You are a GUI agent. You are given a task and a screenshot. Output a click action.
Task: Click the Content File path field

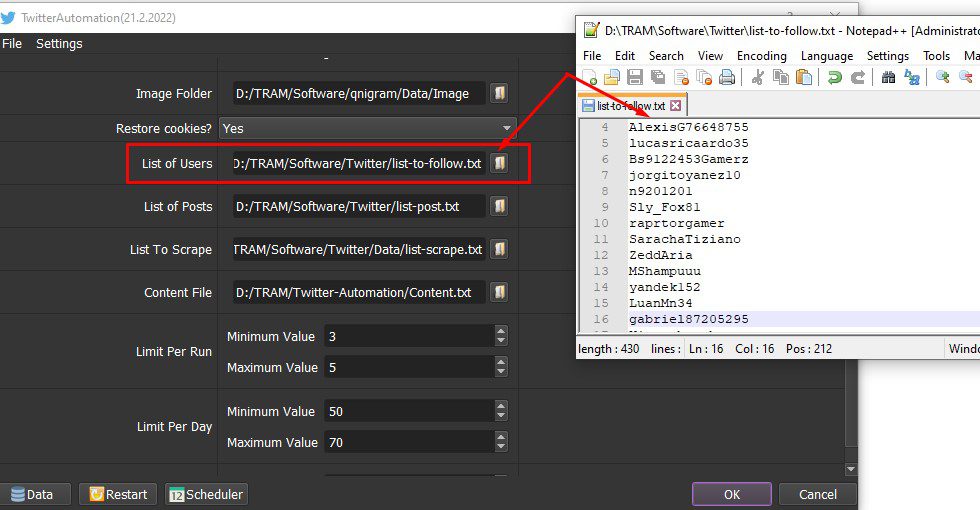coord(359,292)
